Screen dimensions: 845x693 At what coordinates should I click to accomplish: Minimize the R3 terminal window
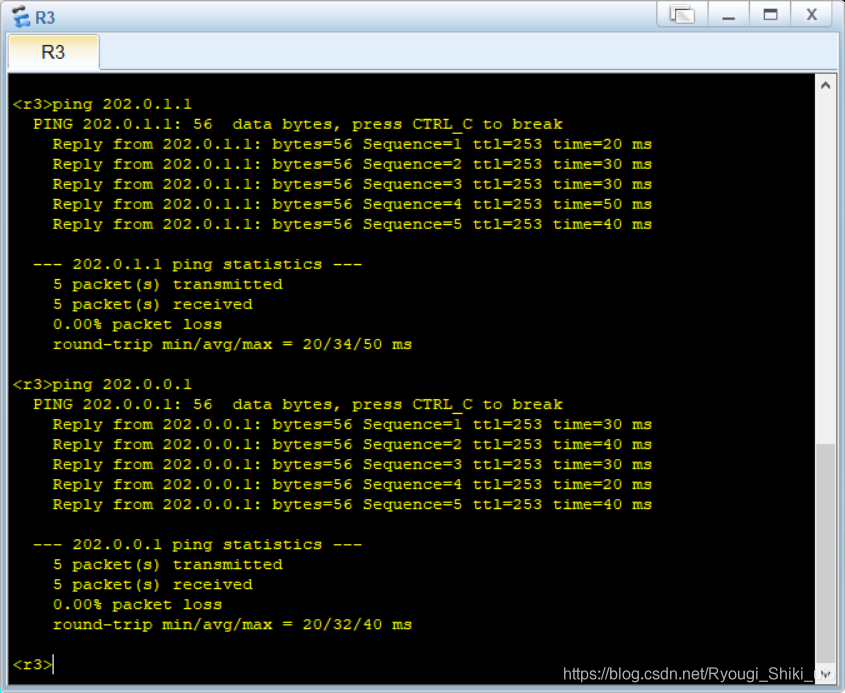pos(729,15)
